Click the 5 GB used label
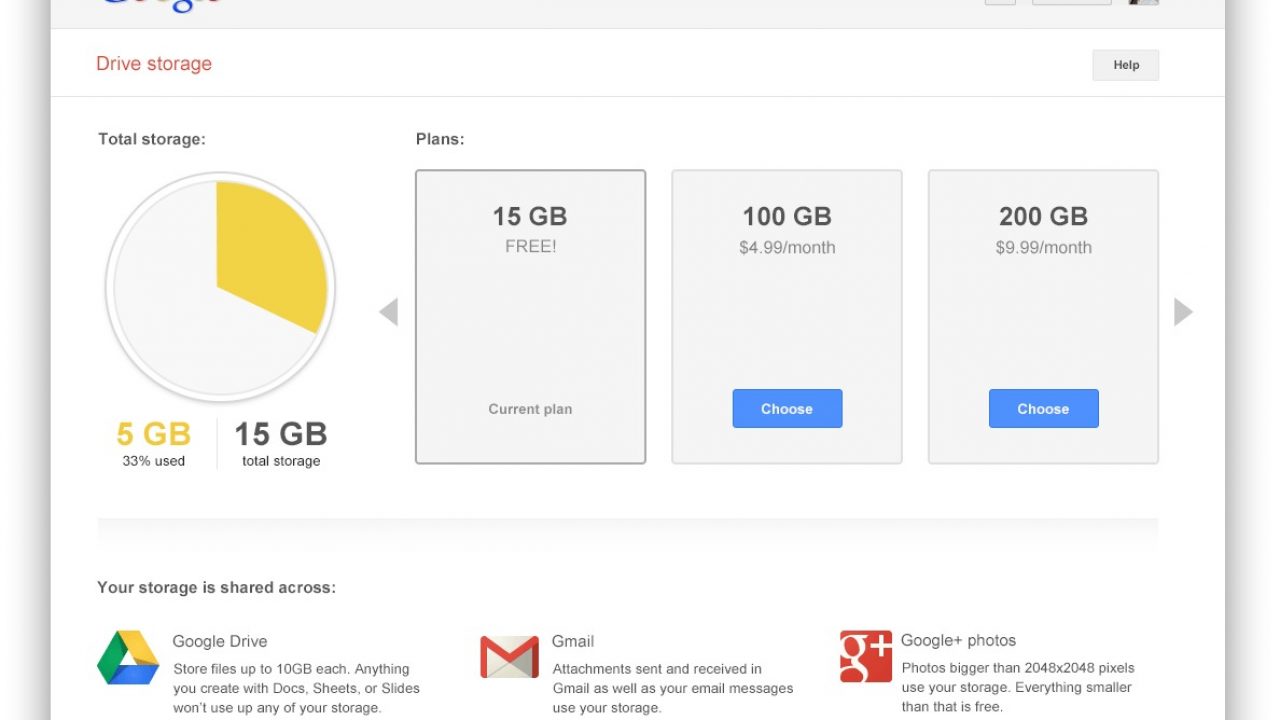The image size is (1280, 720). 153,434
